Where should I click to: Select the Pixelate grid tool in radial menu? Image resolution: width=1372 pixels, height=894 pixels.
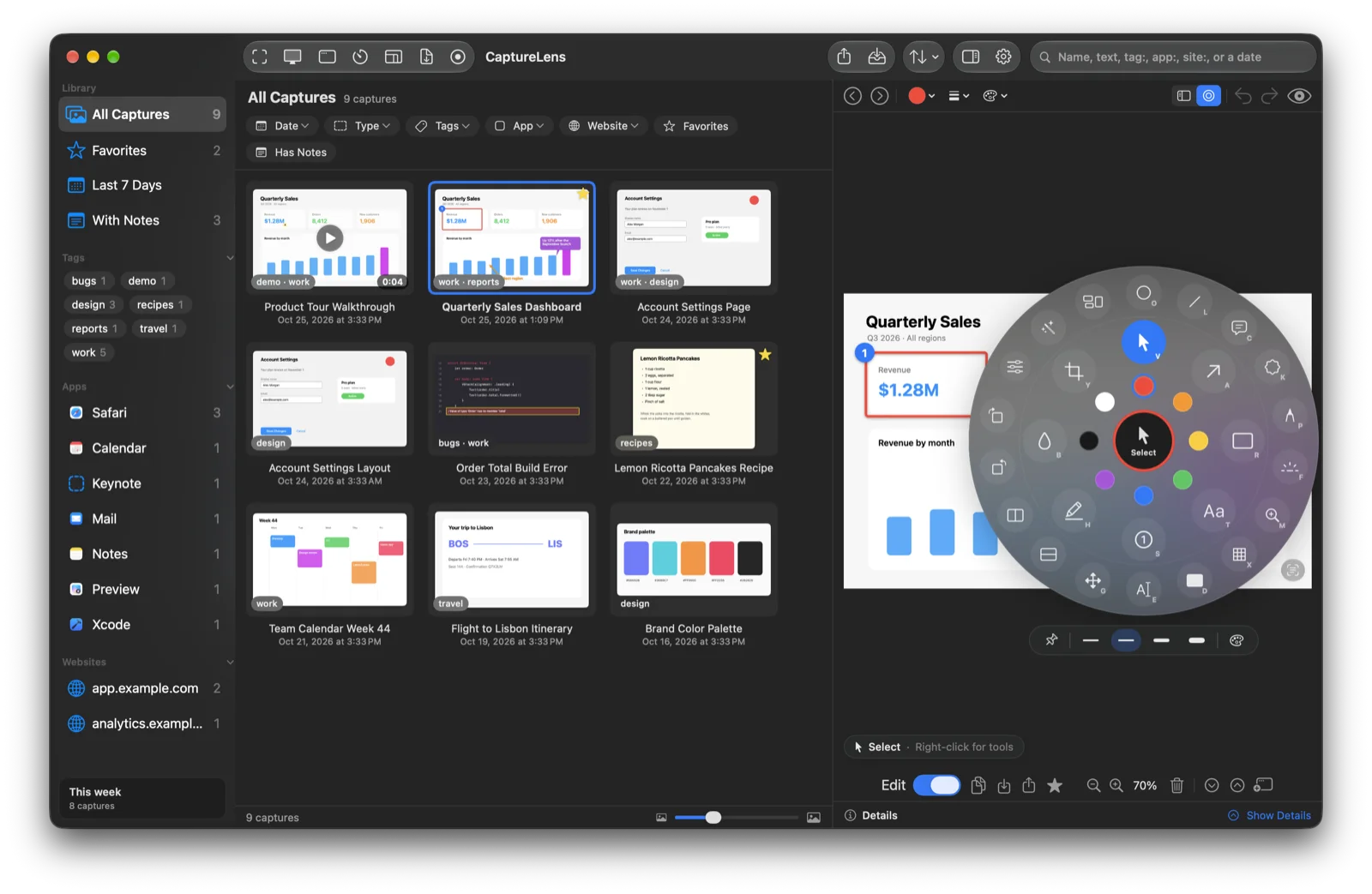[1239, 555]
